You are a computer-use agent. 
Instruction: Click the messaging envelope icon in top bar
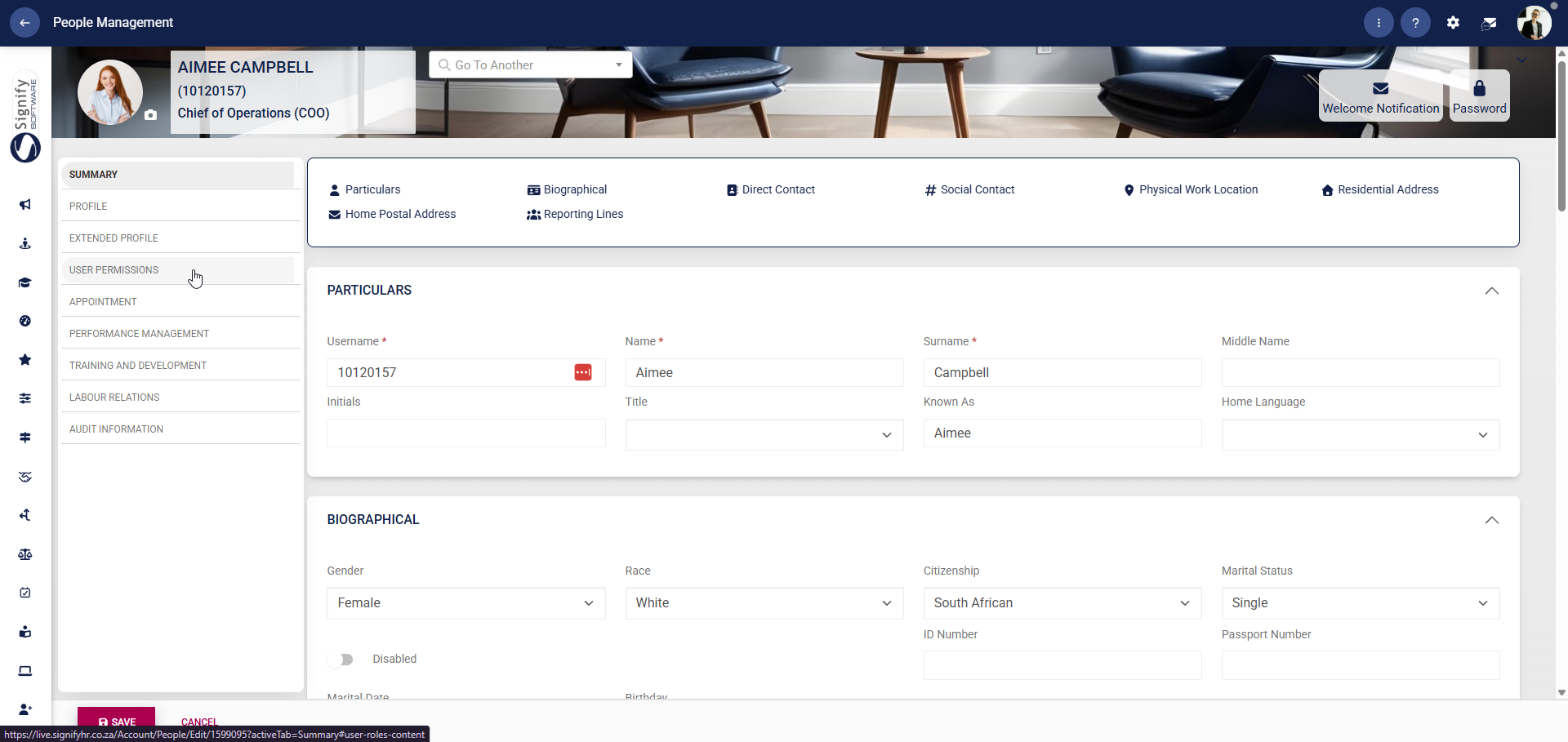pyautogui.click(x=1489, y=23)
